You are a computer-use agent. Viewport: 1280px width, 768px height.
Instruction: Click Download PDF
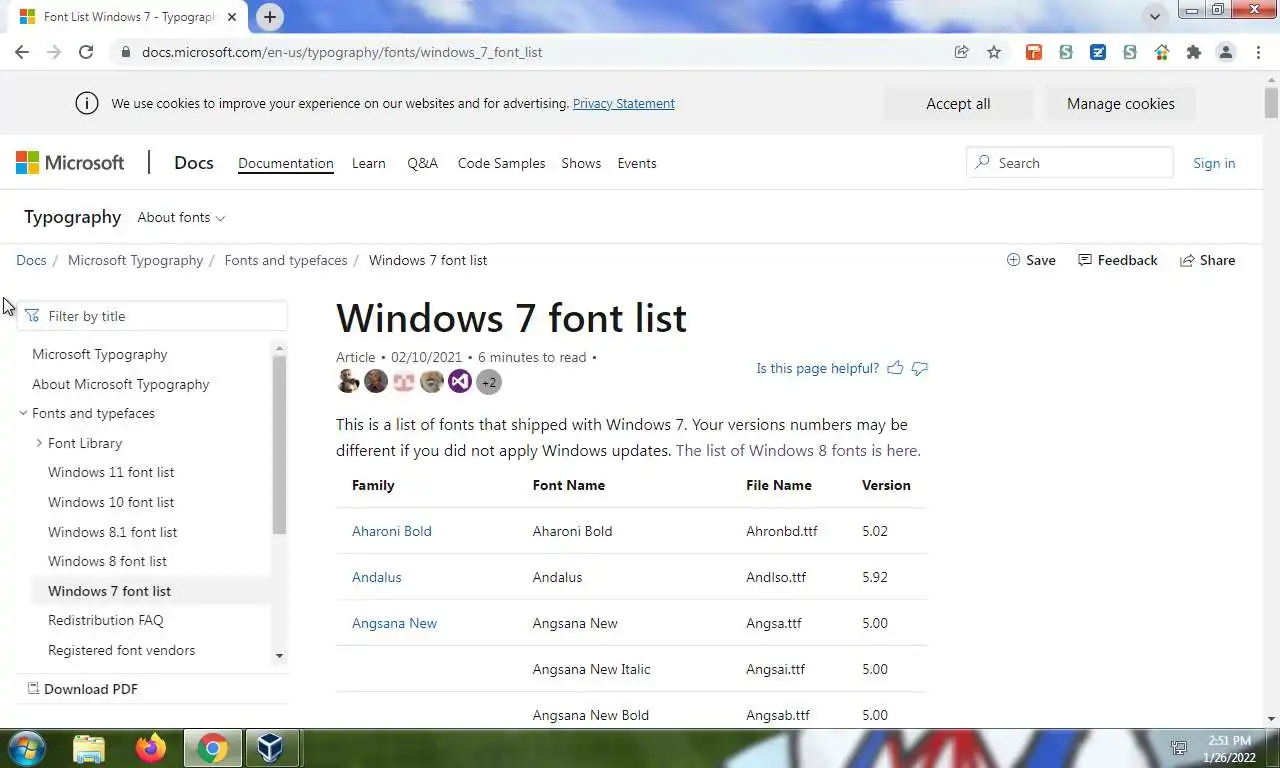[83, 689]
